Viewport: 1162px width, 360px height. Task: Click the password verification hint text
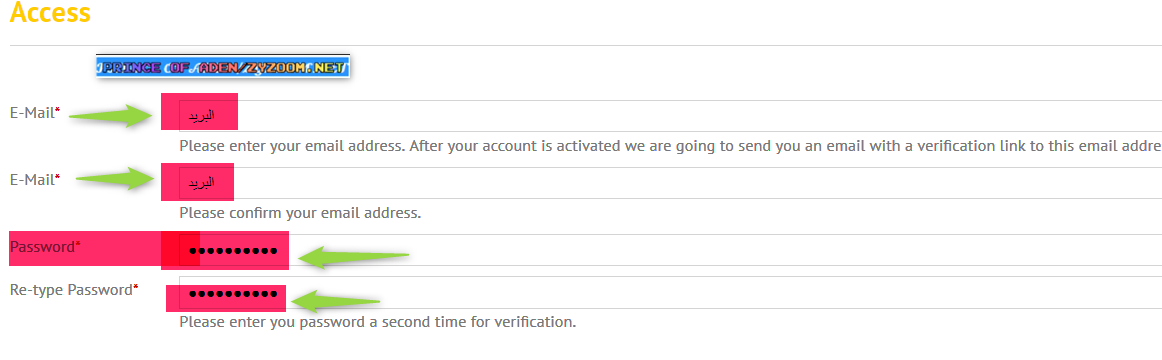pos(378,322)
